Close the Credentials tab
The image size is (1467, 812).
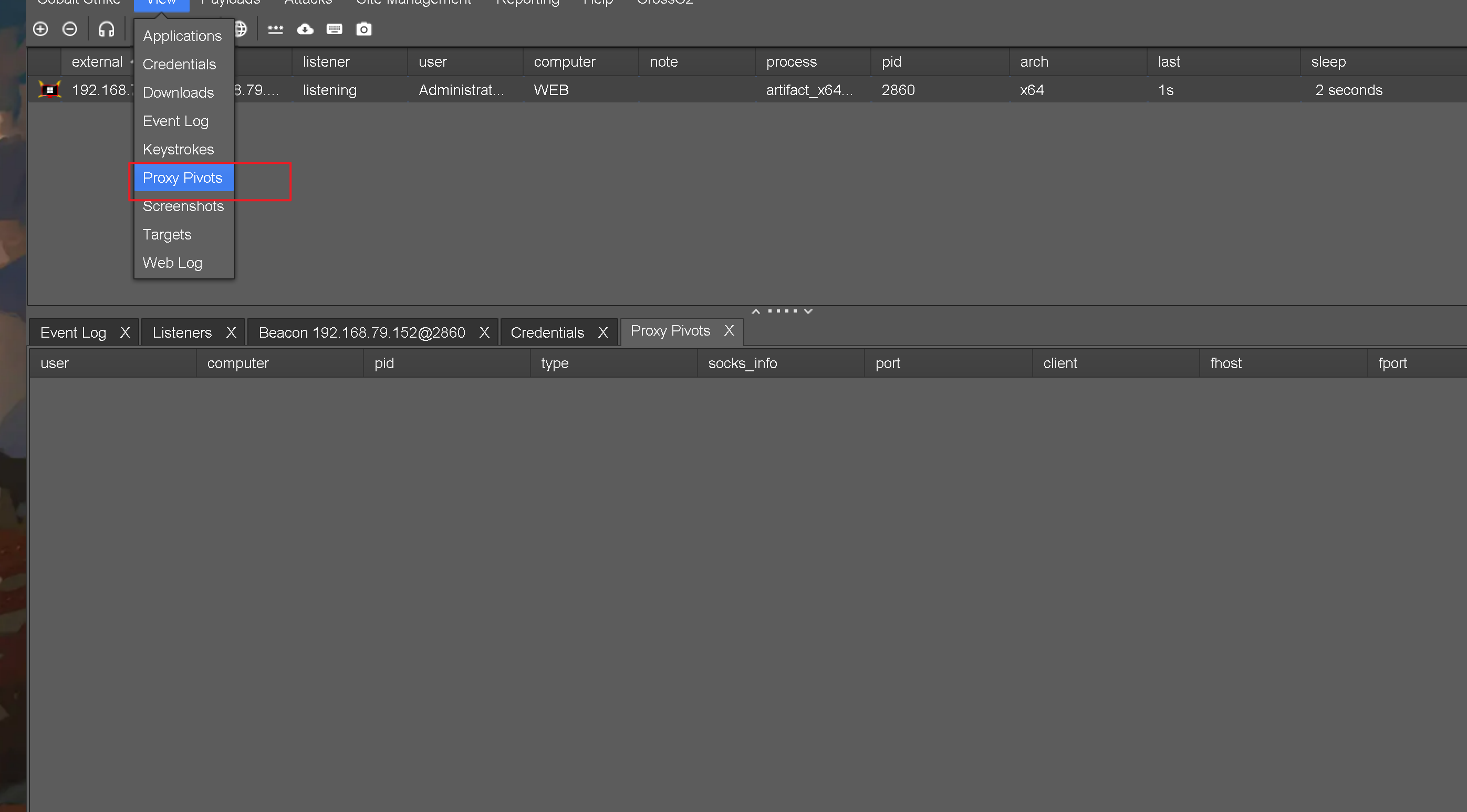[603, 332]
